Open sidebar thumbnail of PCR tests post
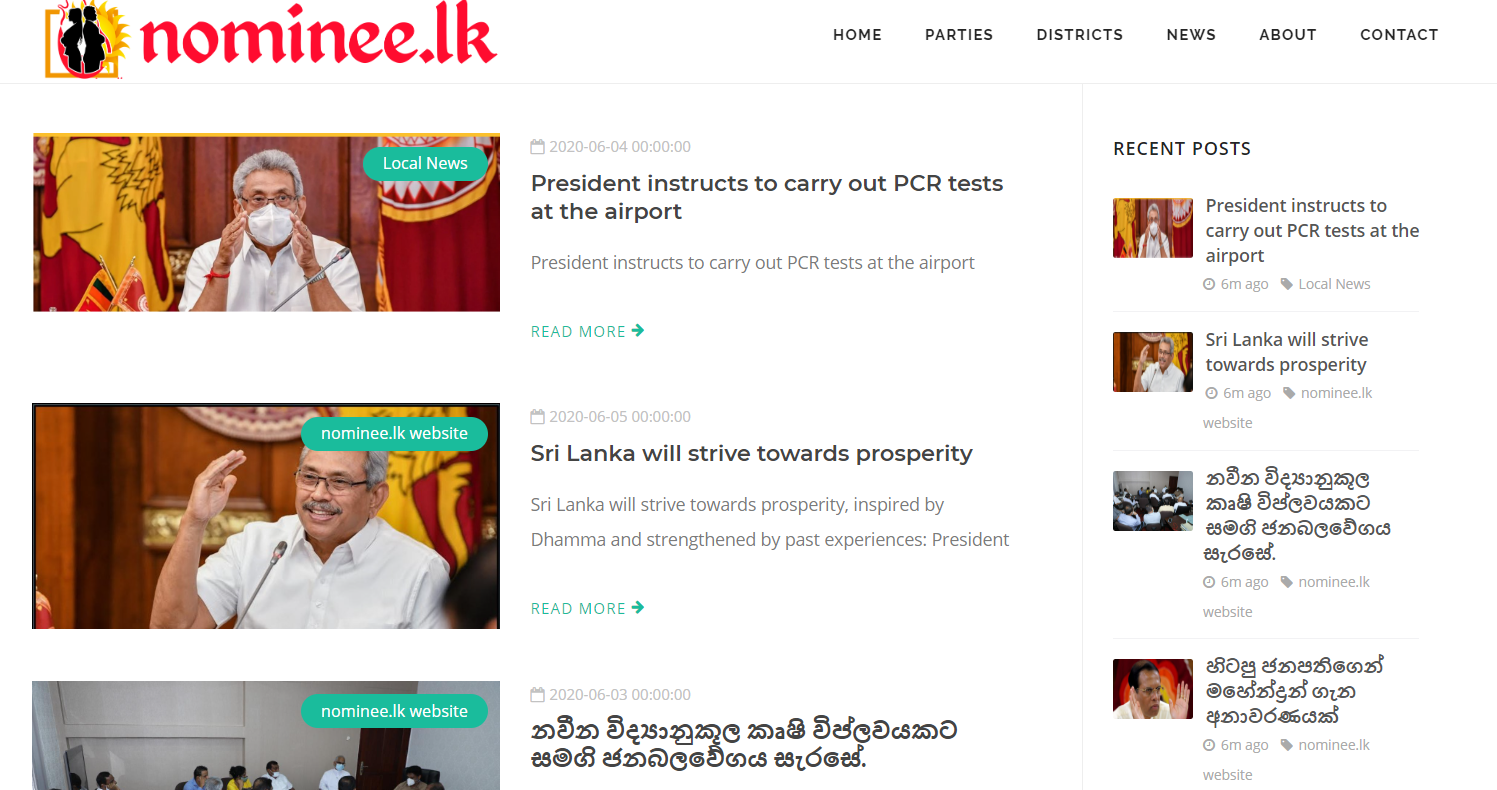This screenshot has width=1497, height=790. pyautogui.click(x=1153, y=228)
